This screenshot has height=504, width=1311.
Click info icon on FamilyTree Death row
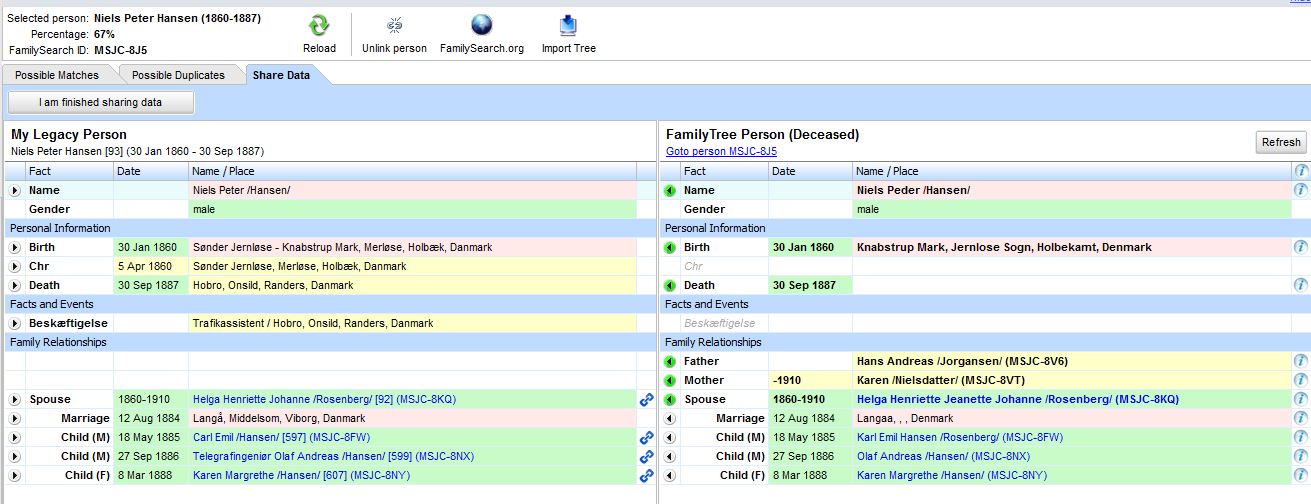[1301, 285]
